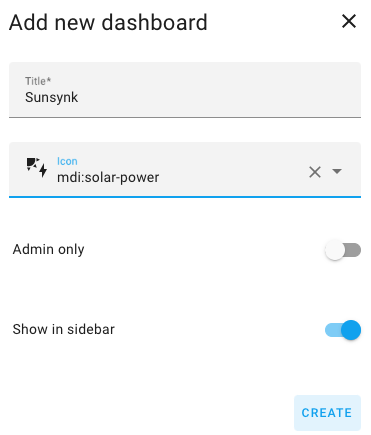The image size is (371, 435).
Task: Click the Admin only label
Action: pyautogui.click(x=48, y=249)
